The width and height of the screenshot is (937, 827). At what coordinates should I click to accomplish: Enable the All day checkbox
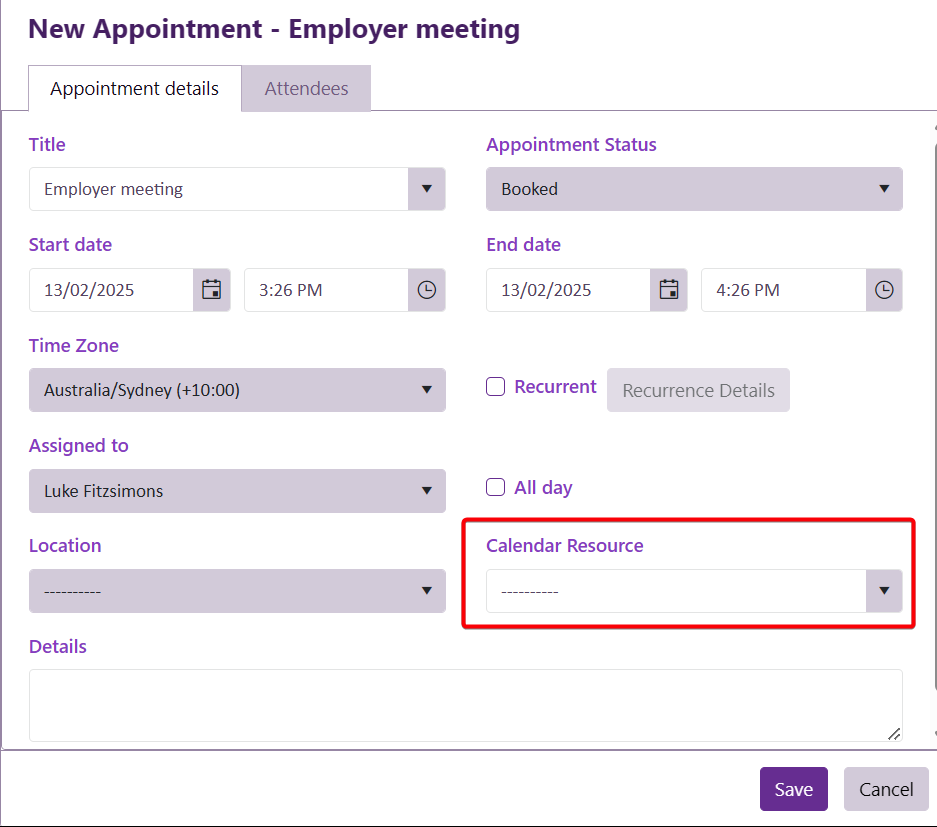[x=496, y=488]
